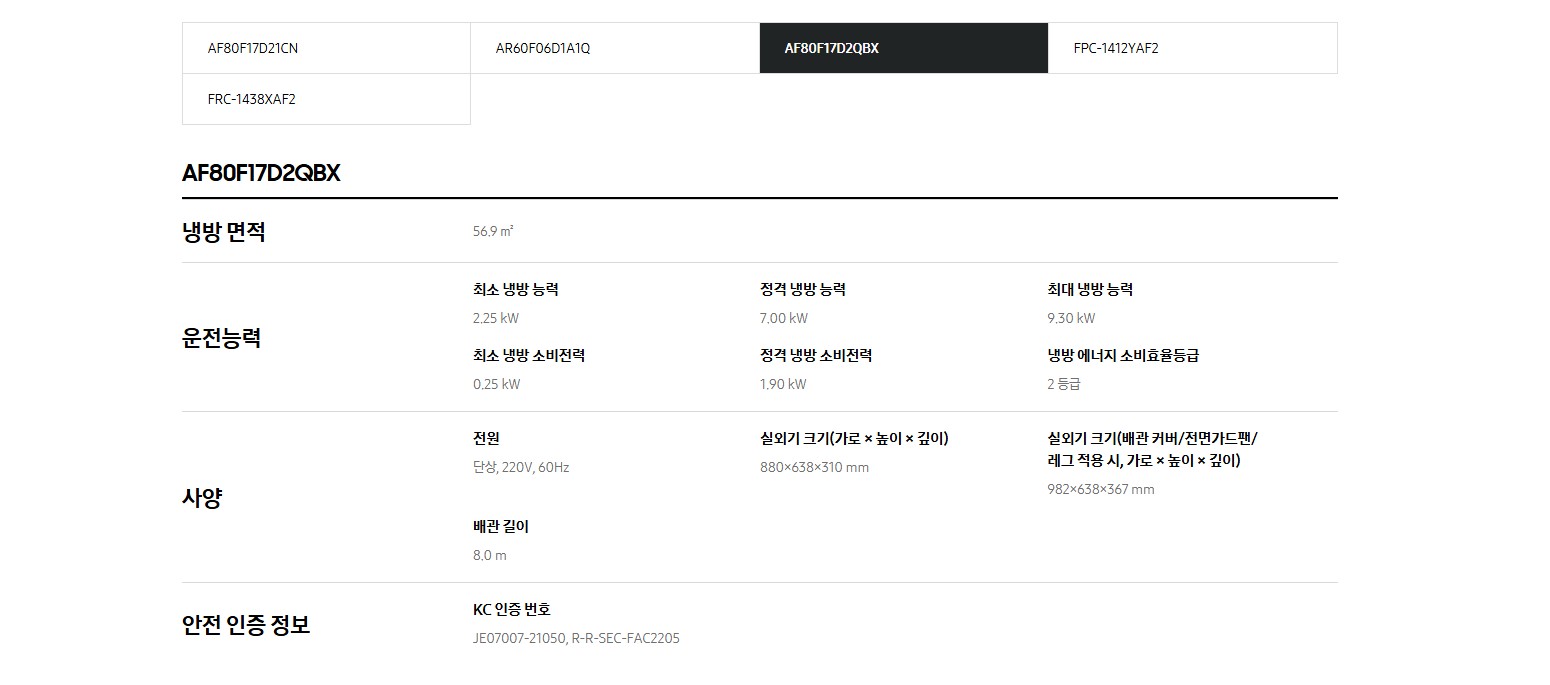
Task: Select the 0.25 kW value
Action: click(x=496, y=384)
